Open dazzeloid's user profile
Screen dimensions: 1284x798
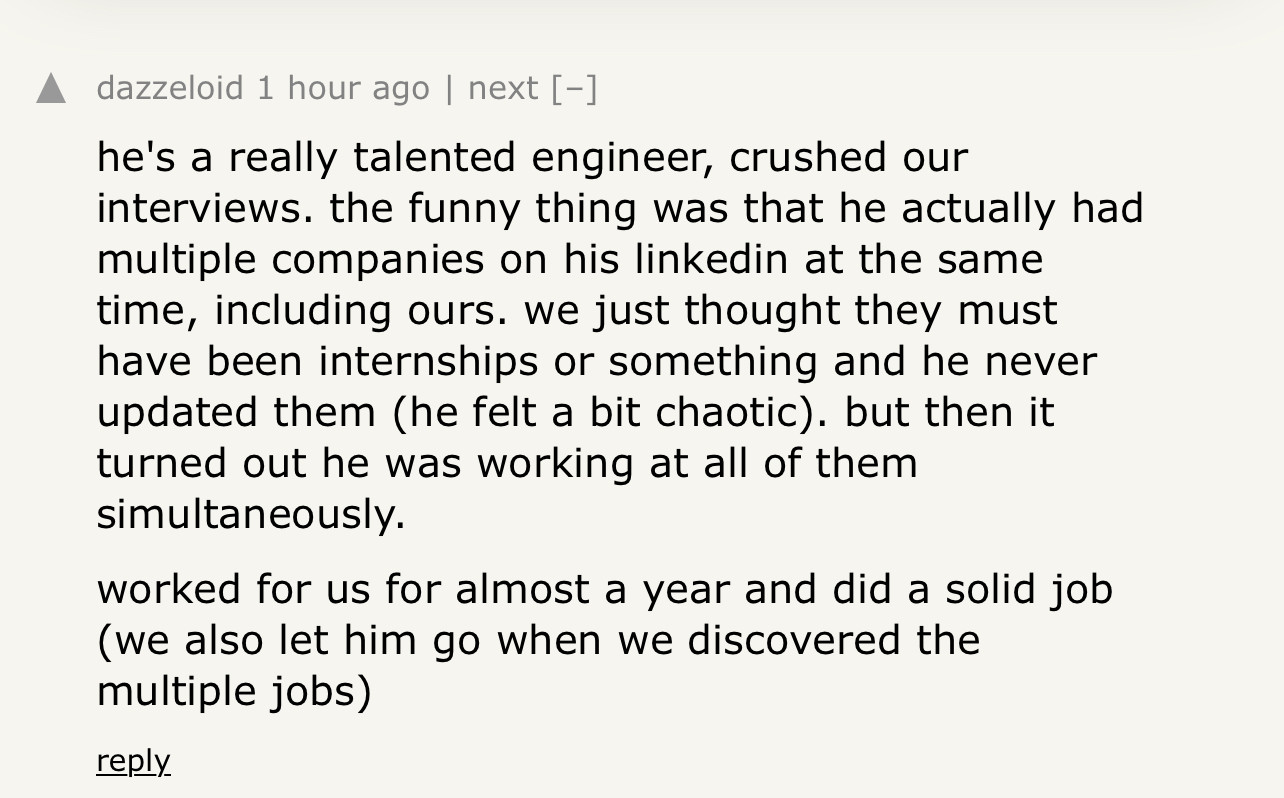(x=170, y=88)
